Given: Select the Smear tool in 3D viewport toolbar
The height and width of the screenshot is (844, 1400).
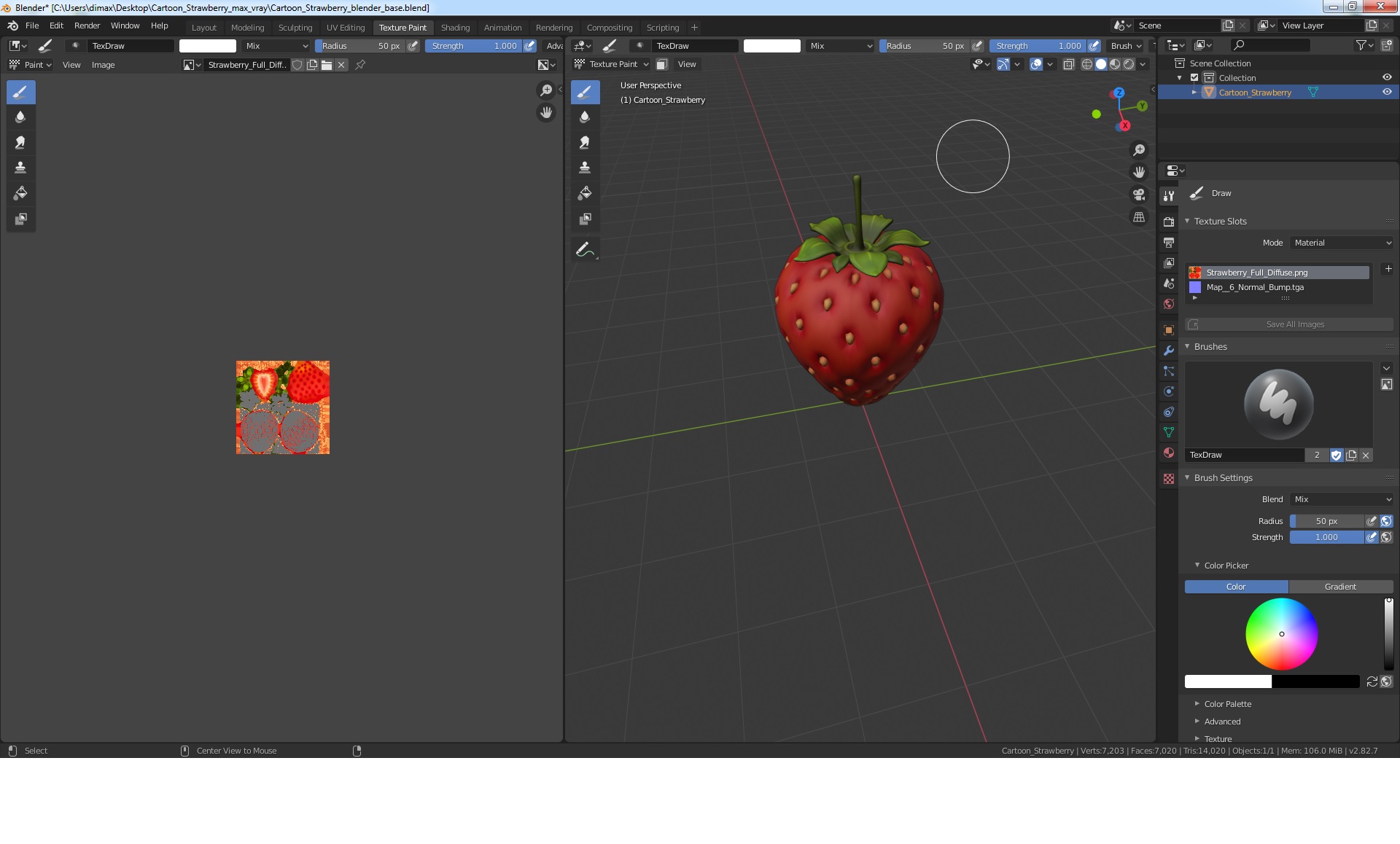Looking at the screenshot, I should 585,143.
